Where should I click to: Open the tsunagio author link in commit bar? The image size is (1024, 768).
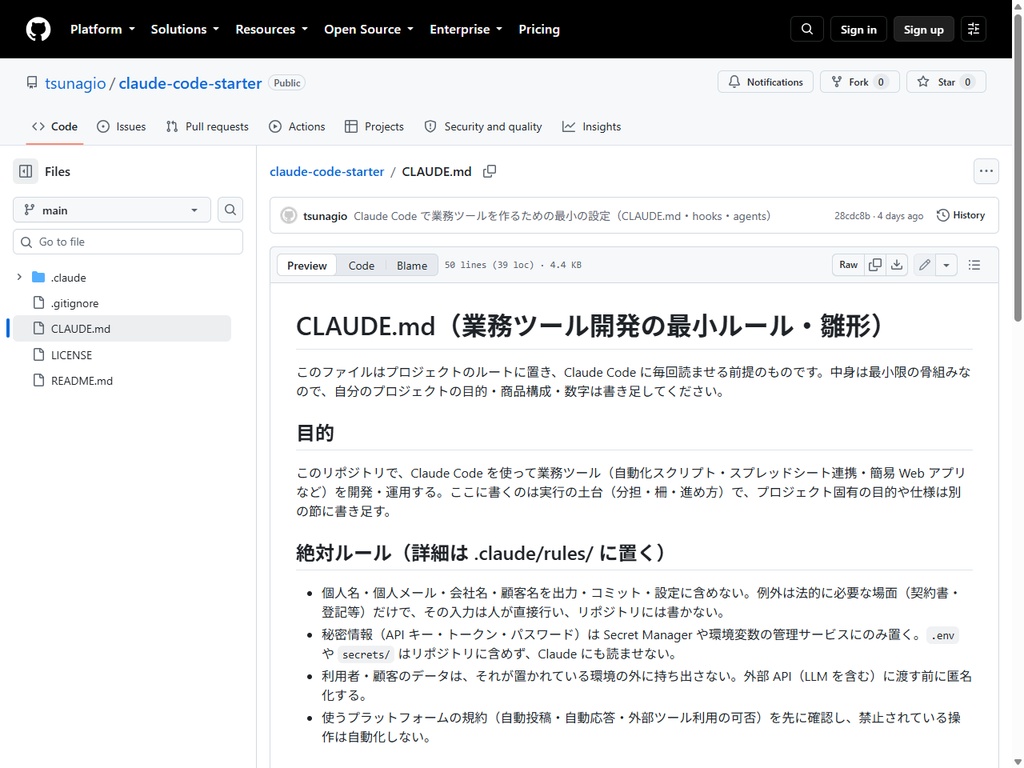[325, 216]
